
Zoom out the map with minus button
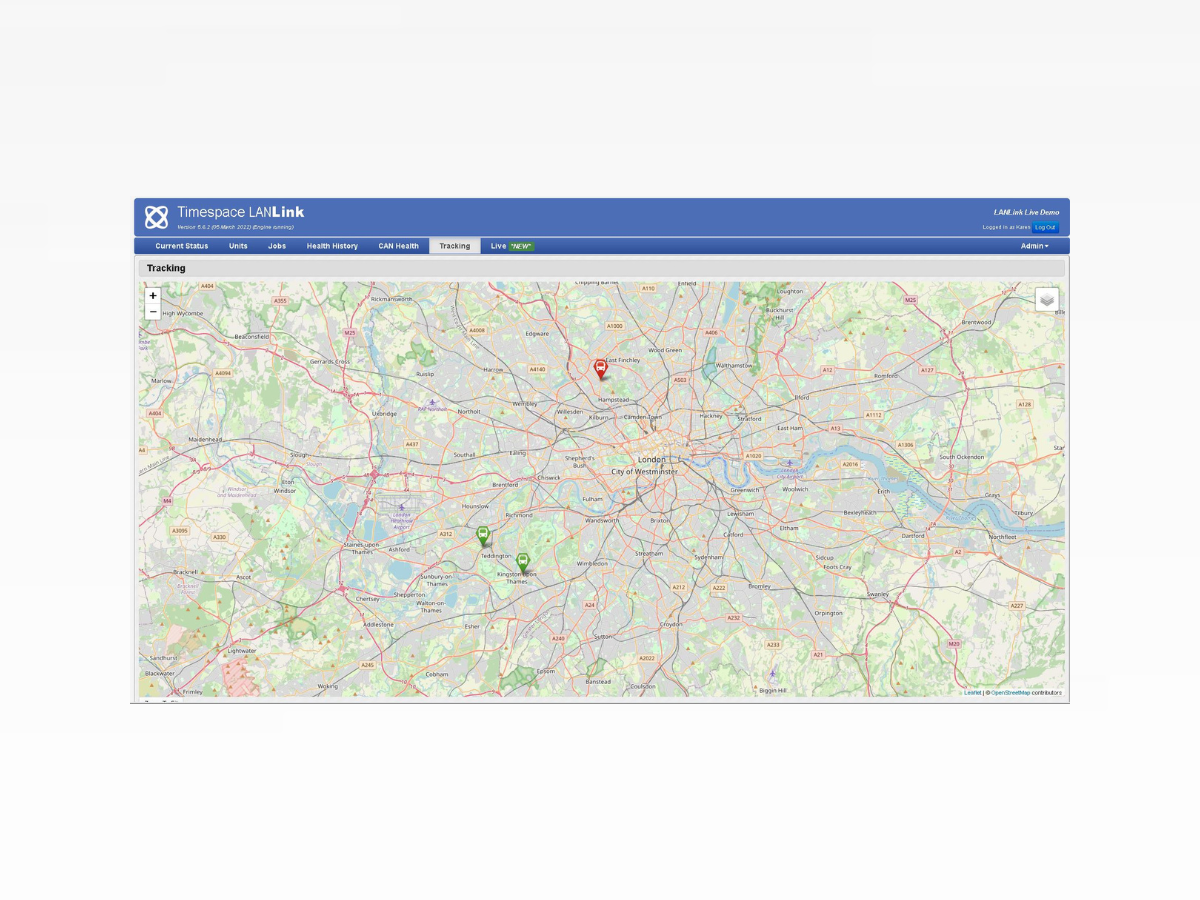pos(153,312)
